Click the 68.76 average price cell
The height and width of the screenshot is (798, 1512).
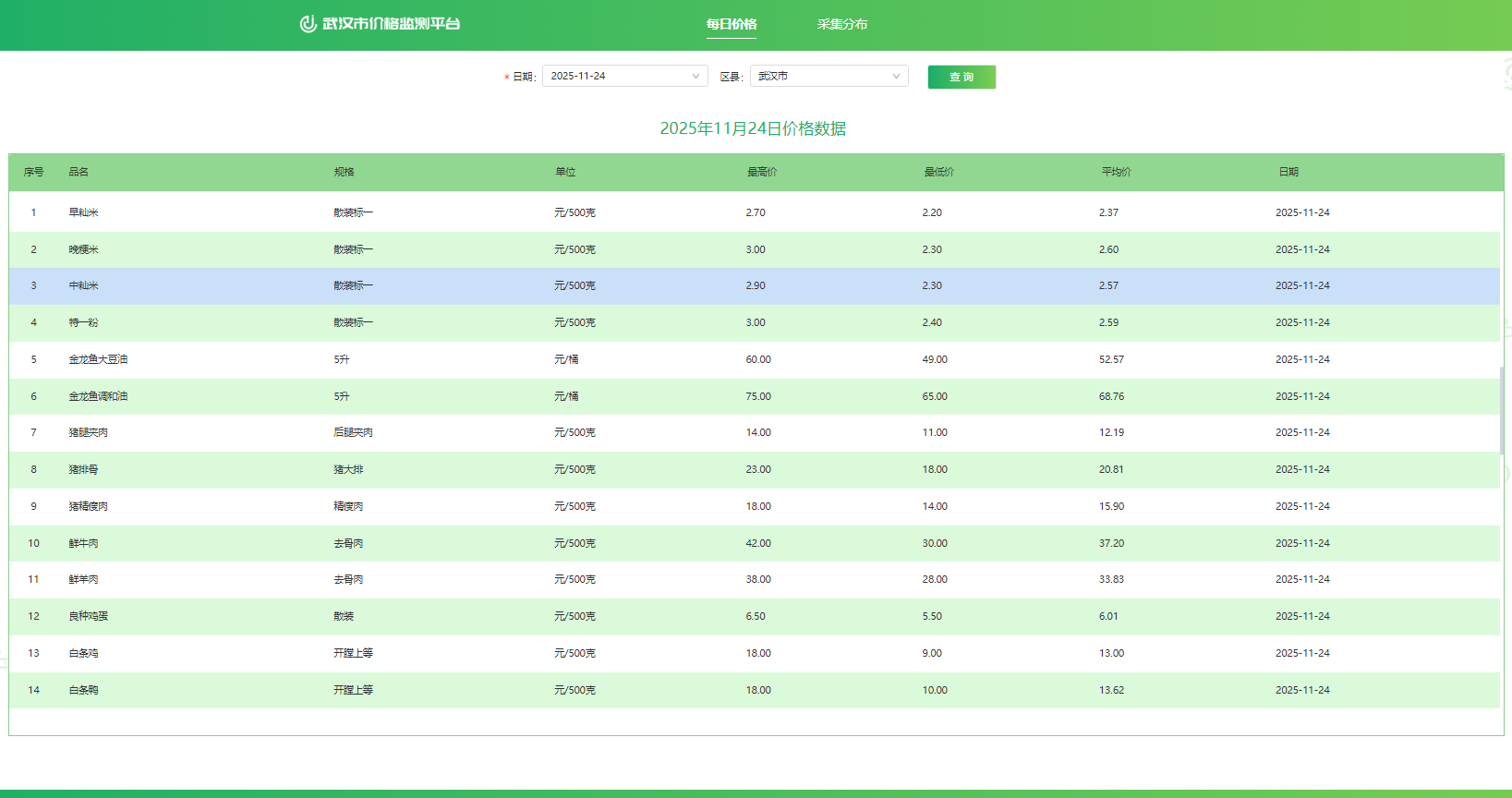pos(1111,396)
